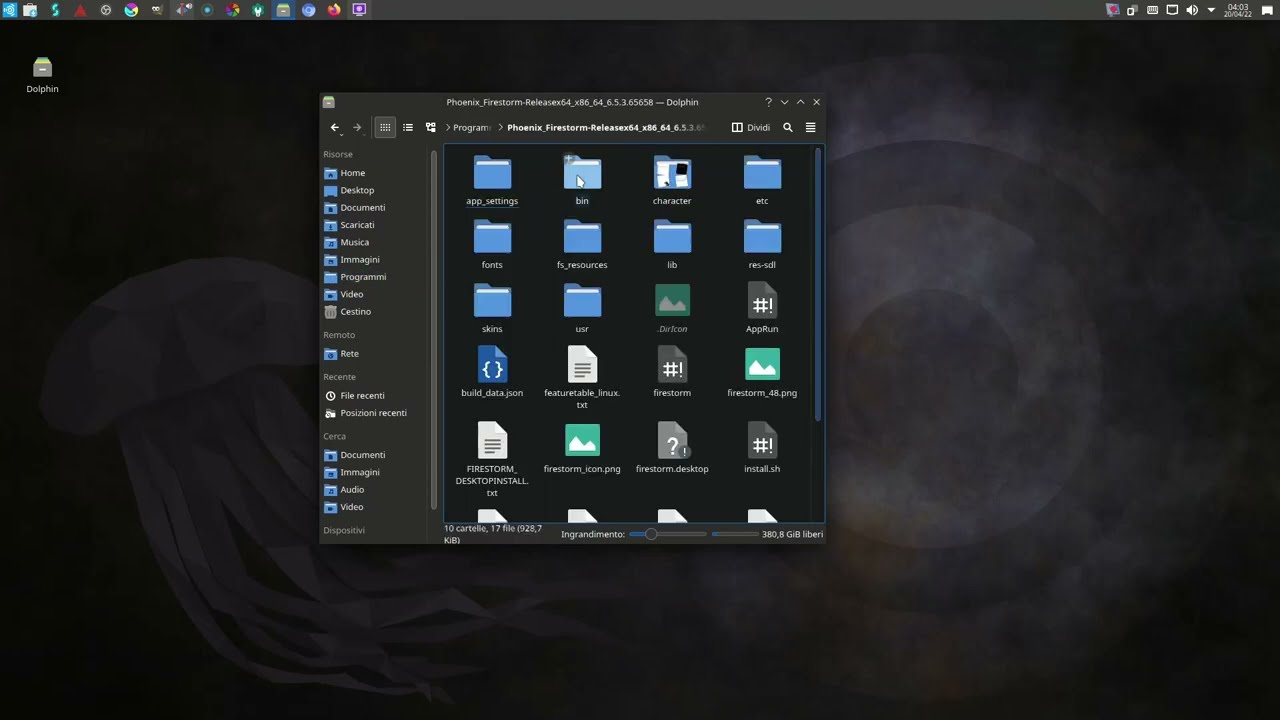Go forward using the toolbar arrow

click(357, 128)
